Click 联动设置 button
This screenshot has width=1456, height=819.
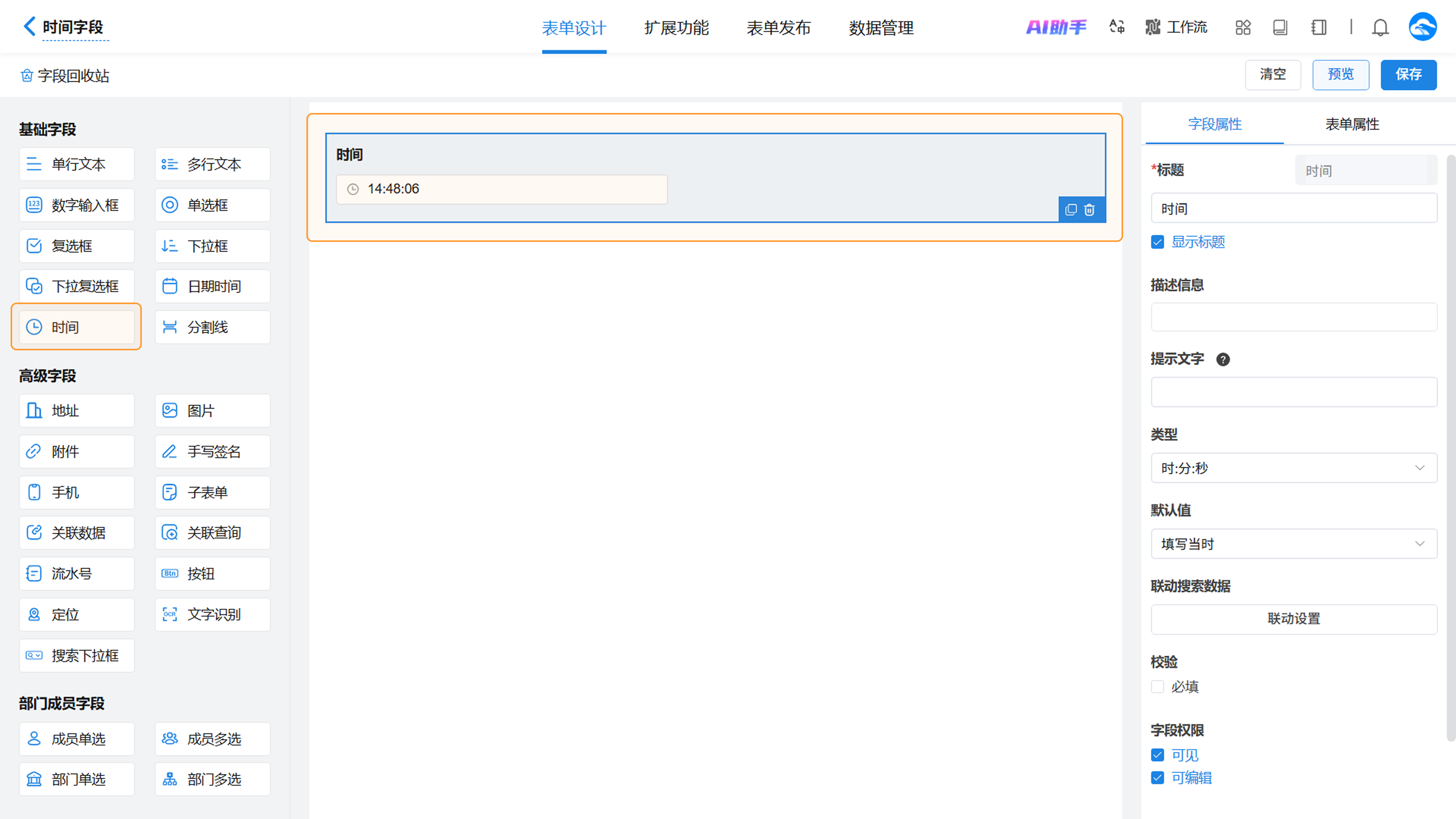[1294, 620]
